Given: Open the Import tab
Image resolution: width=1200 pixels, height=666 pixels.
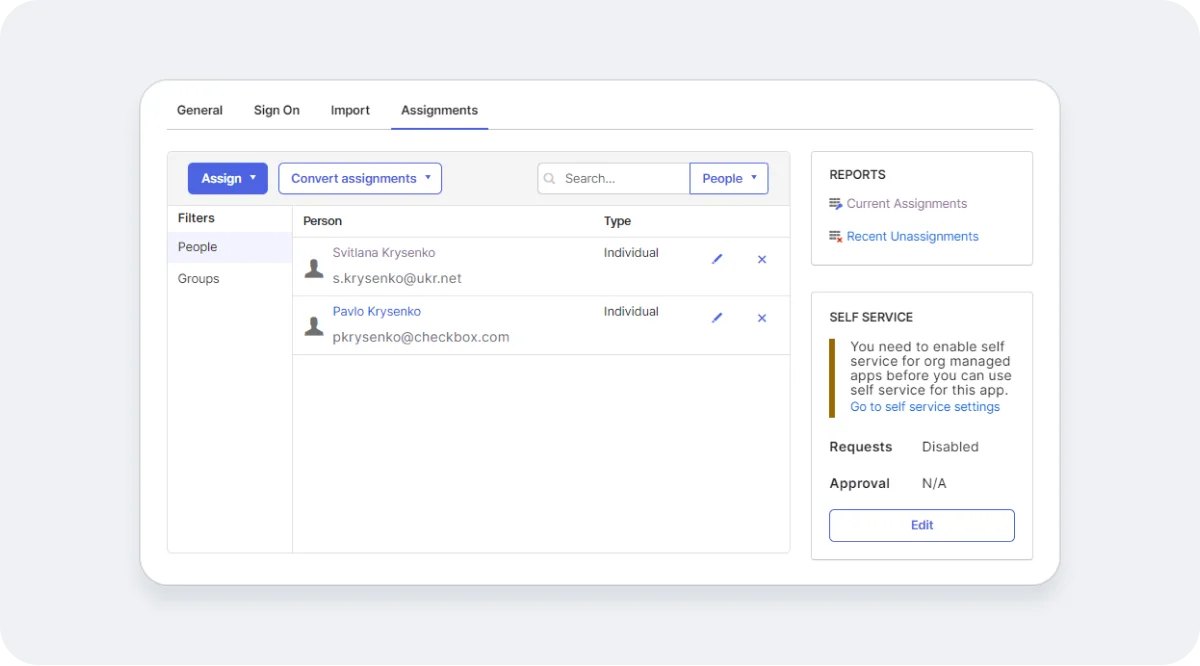Looking at the screenshot, I should click(x=350, y=110).
